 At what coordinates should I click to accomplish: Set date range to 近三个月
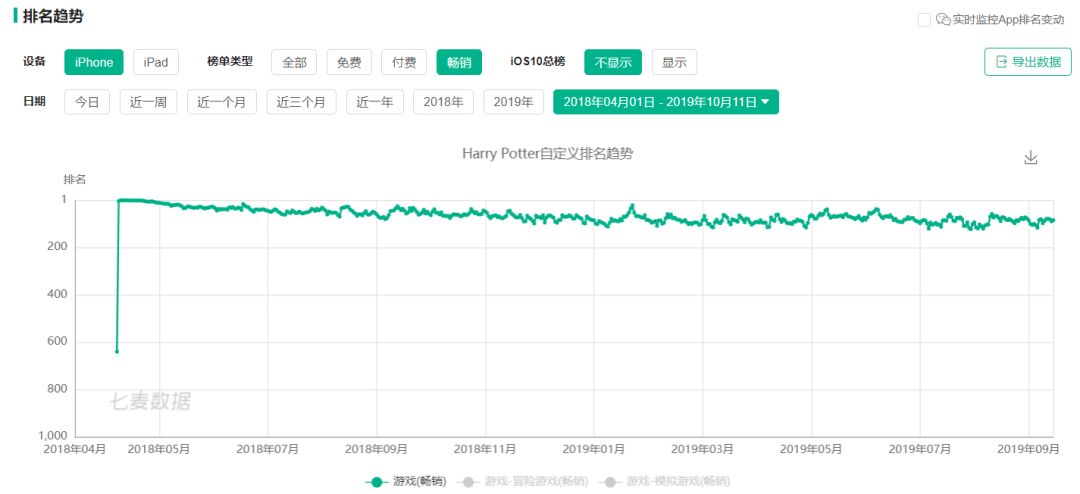[x=301, y=102]
